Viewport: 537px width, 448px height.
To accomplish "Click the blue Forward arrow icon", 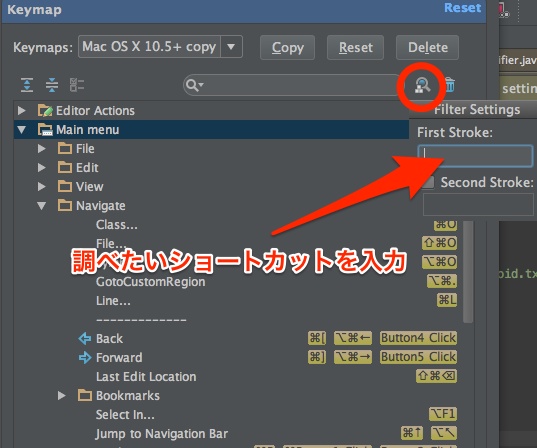I will point(85,358).
